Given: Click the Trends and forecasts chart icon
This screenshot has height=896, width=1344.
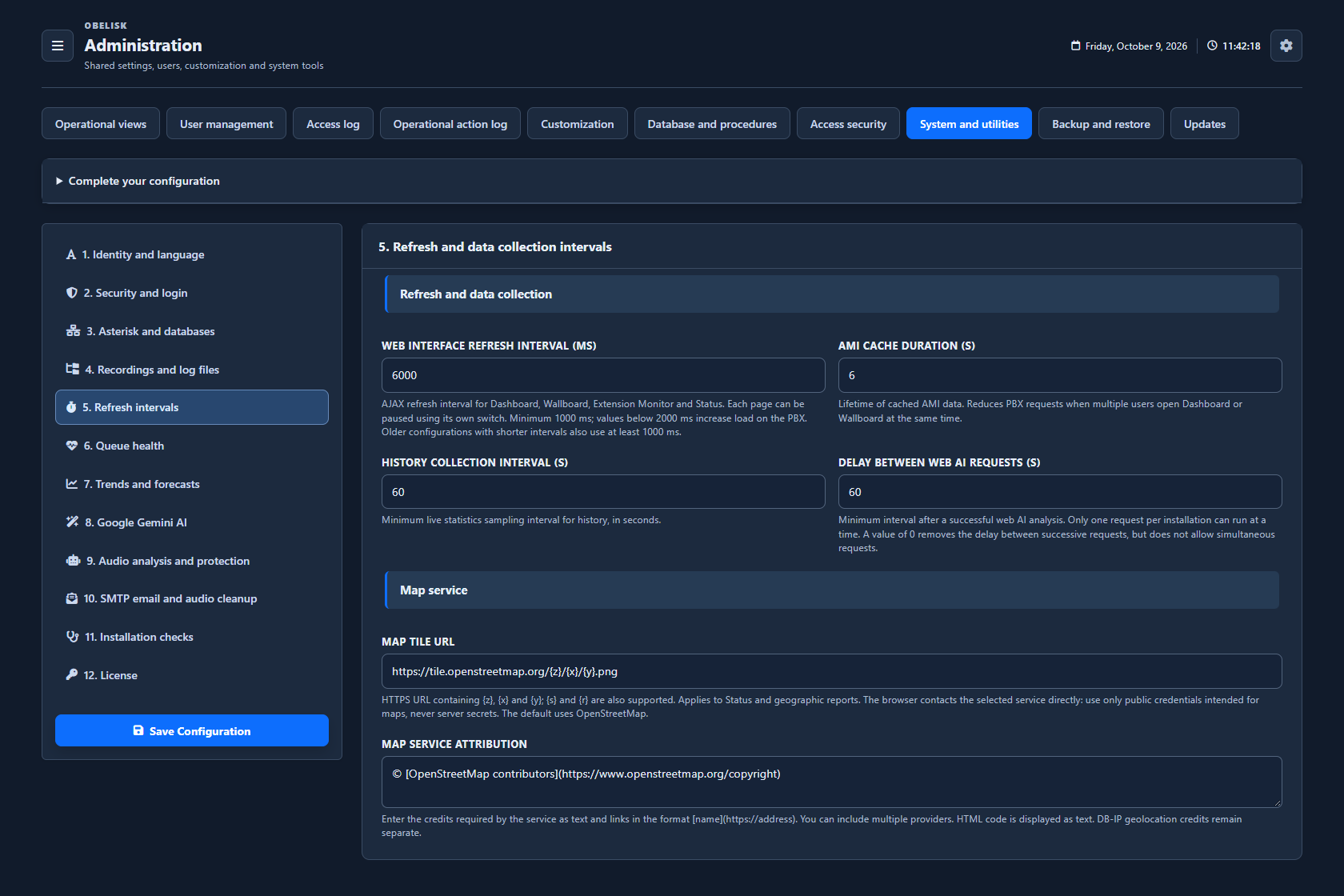Looking at the screenshot, I should coord(72,484).
